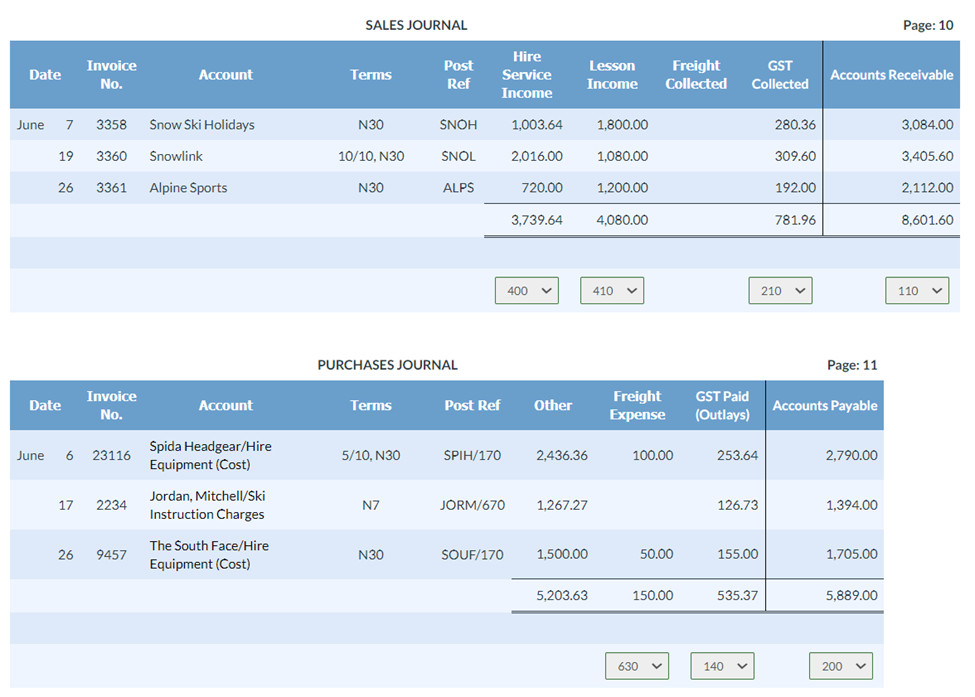
Task: Open the 630 dropdown in the Purchases Journal
Action: [x=637, y=665]
